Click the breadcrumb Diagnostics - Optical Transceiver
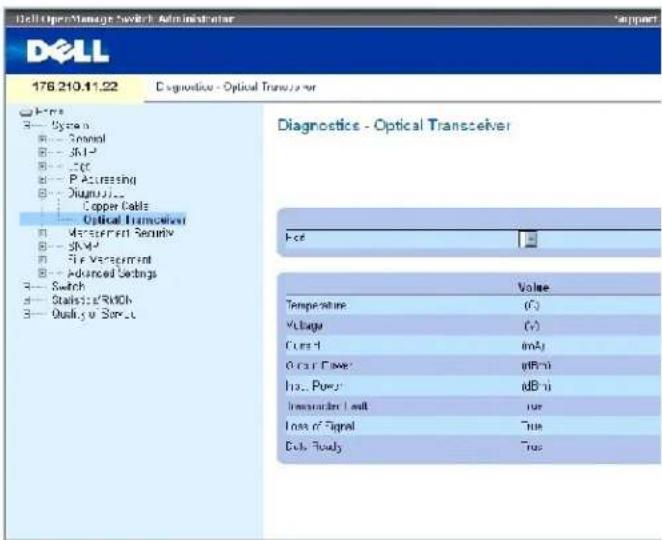The height and width of the screenshot is (540, 662). click(x=236, y=87)
